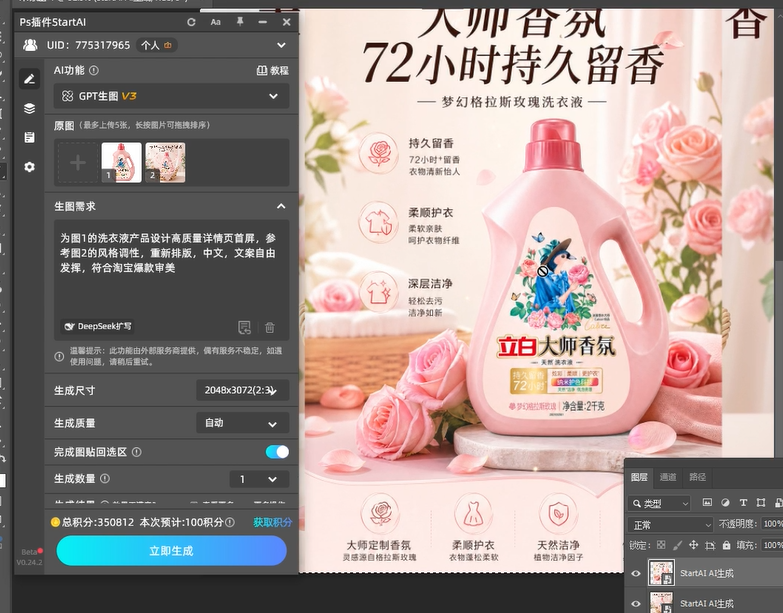Select reference image thumbnail 2
Viewport: 783px width, 613px height.
pos(165,163)
